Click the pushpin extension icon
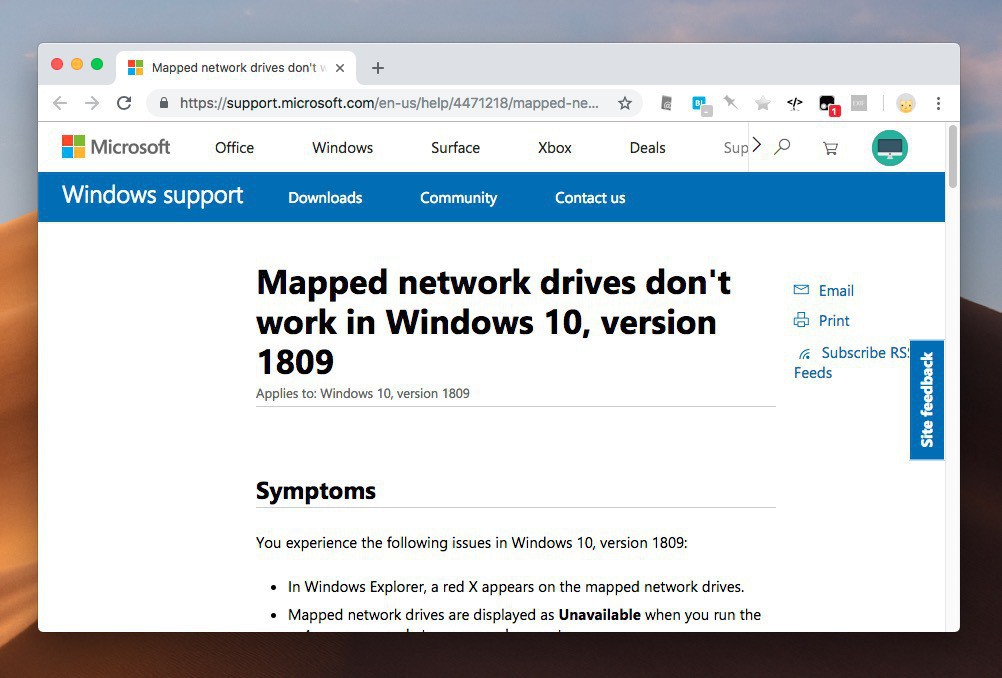The width and height of the screenshot is (1002, 678). click(731, 103)
